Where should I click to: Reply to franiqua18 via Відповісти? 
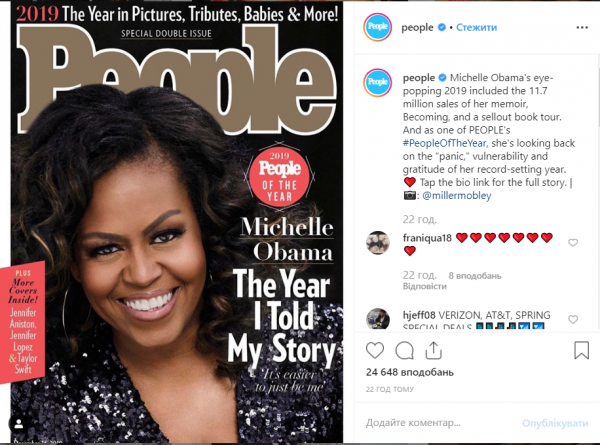point(424,286)
